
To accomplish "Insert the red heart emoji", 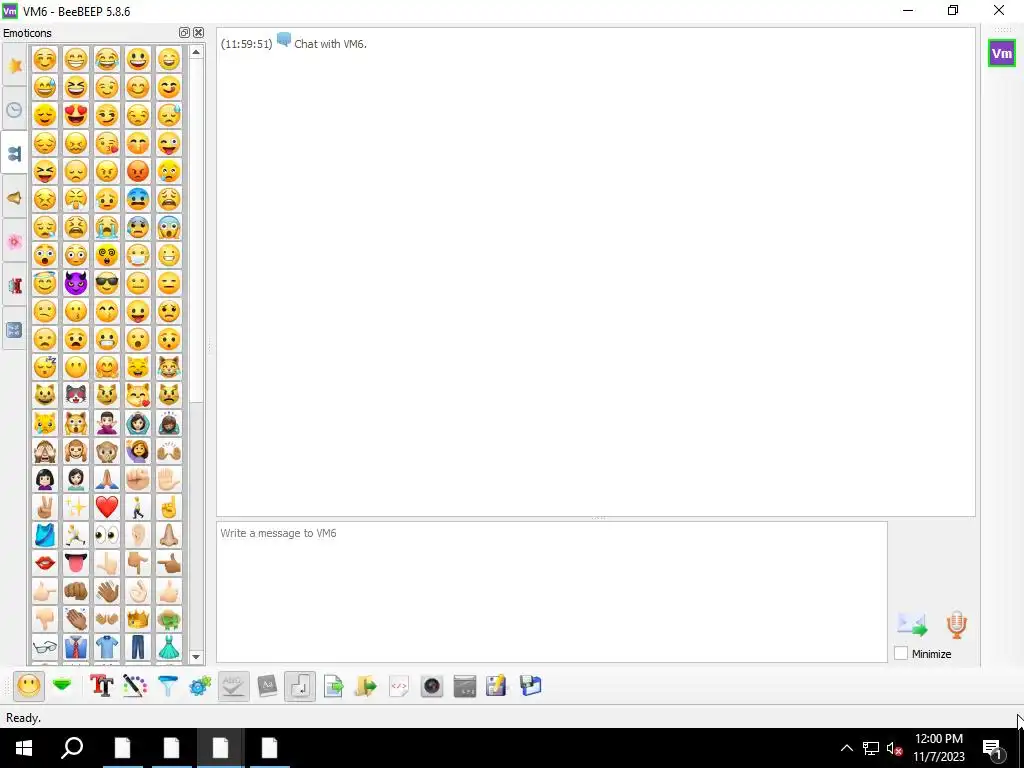I will (x=106, y=507).
